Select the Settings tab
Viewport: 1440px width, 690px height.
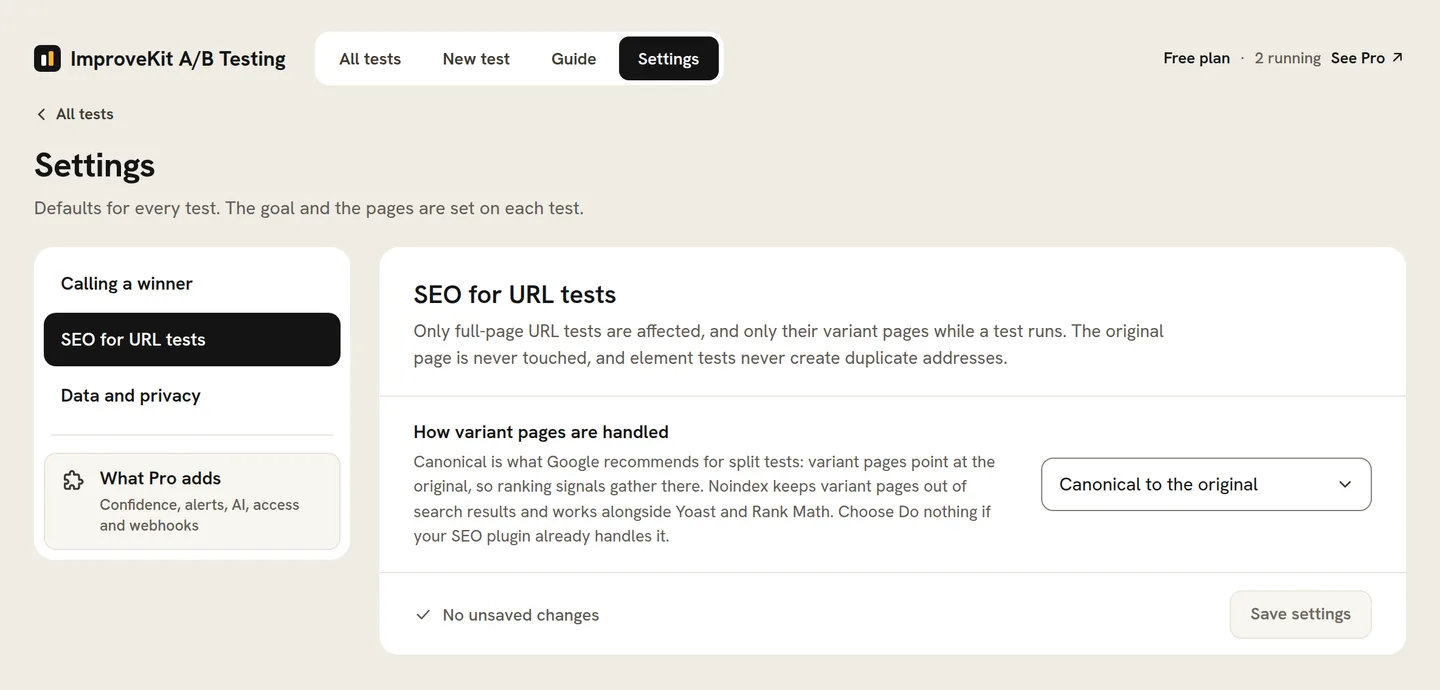(x=668, y=58)
